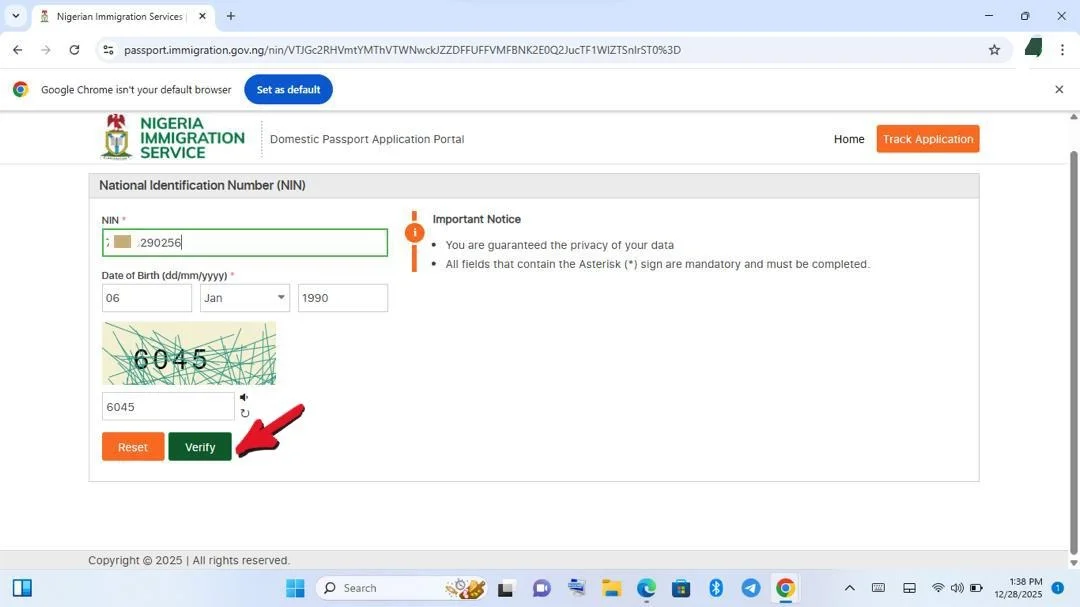Reload the page with the refresh icon
This screenshot has height=607, width=1080.
pos(74,49)
